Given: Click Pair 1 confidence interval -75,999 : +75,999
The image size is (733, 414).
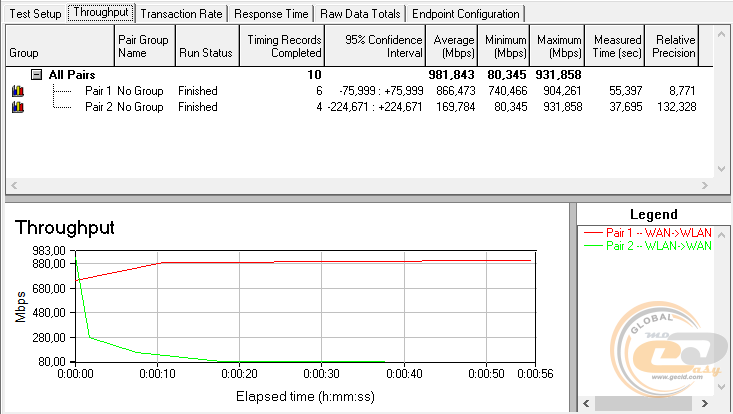Looking at the screenshot, I should (x=381, y=91).
